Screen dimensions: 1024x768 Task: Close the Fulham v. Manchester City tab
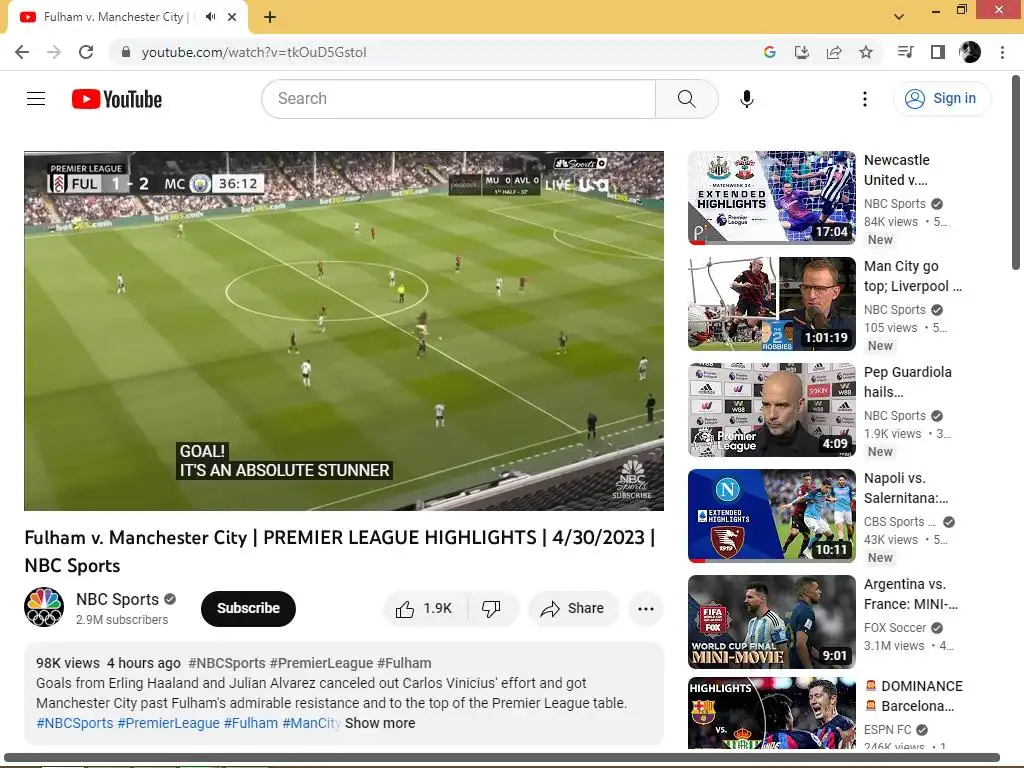[232, 17]
